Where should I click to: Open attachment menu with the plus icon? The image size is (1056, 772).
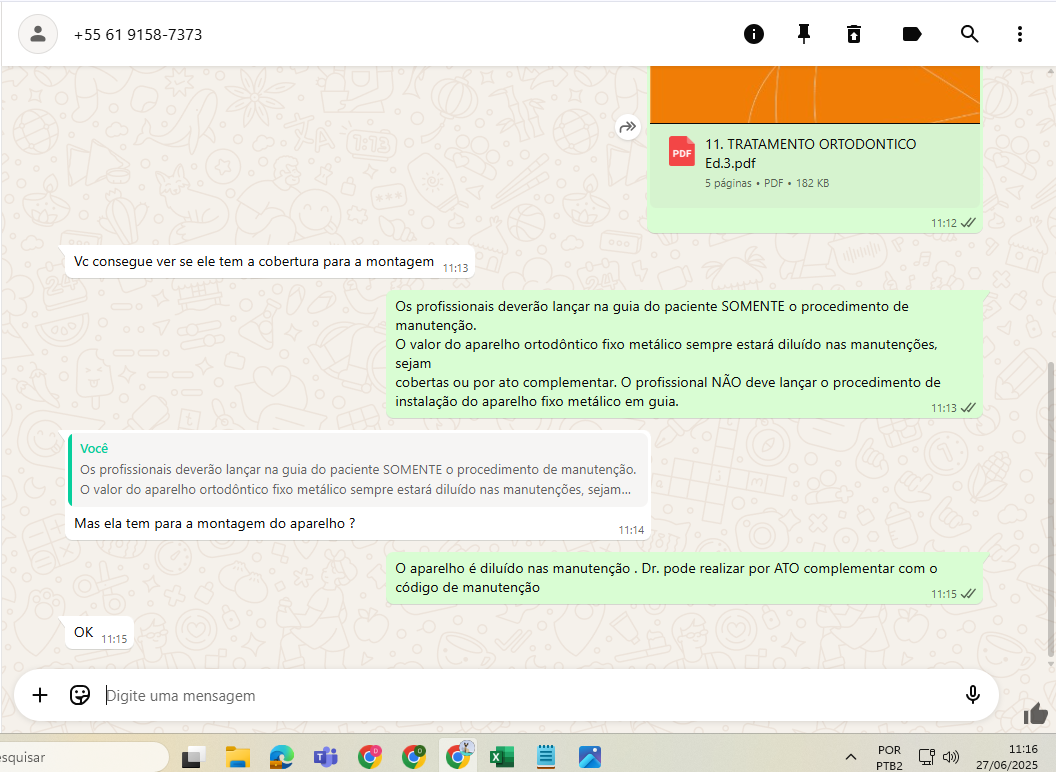(x=40, y=695)
